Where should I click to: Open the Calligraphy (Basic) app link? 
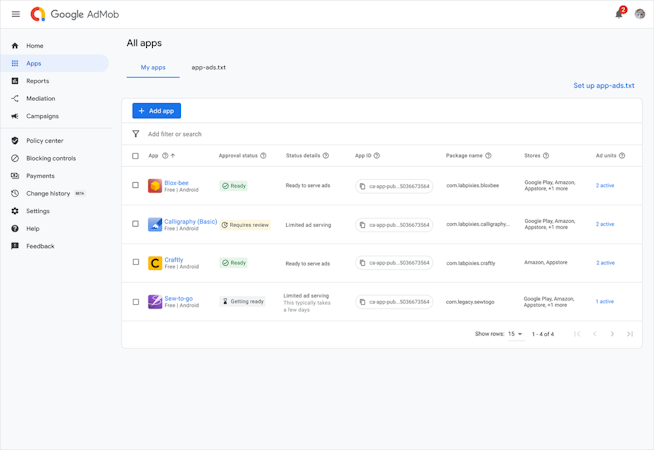(191, 221)
